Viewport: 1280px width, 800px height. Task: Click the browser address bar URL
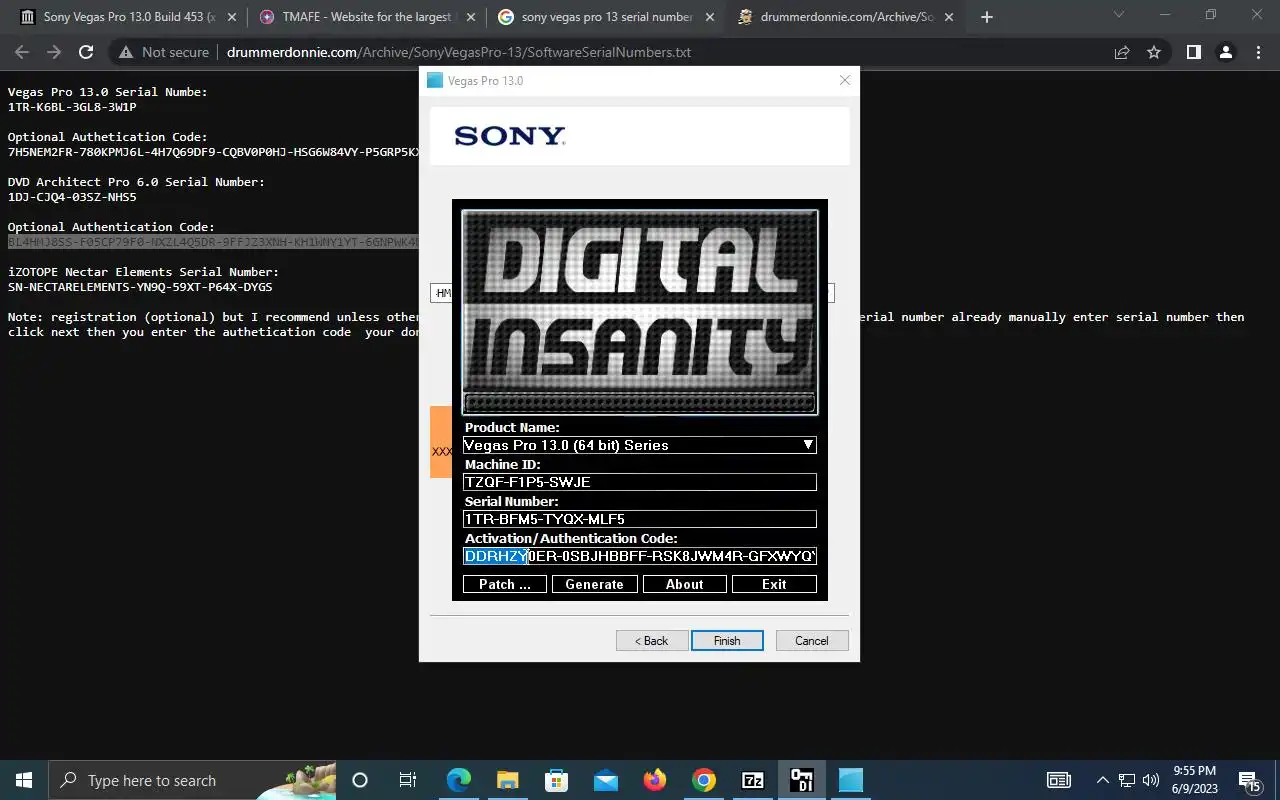pyautogui.click(x=459, y=52)
